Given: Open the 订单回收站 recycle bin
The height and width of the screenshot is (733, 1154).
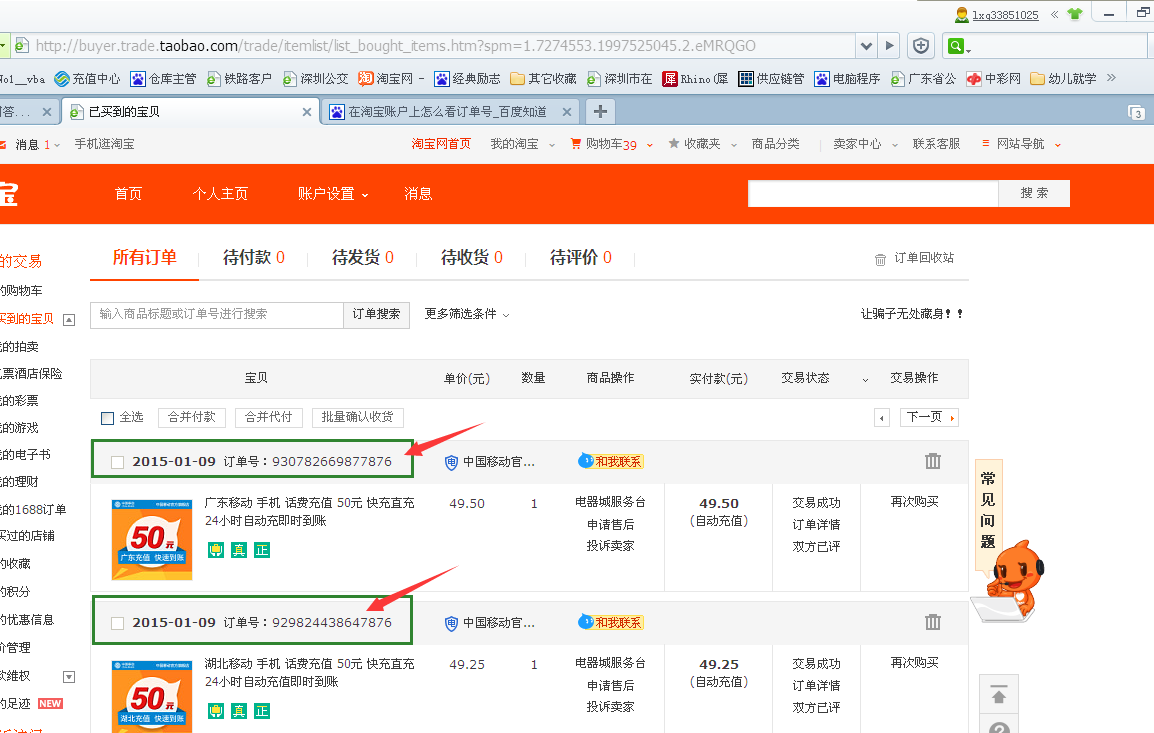Looking at the screenshot, I should point(914,258).
